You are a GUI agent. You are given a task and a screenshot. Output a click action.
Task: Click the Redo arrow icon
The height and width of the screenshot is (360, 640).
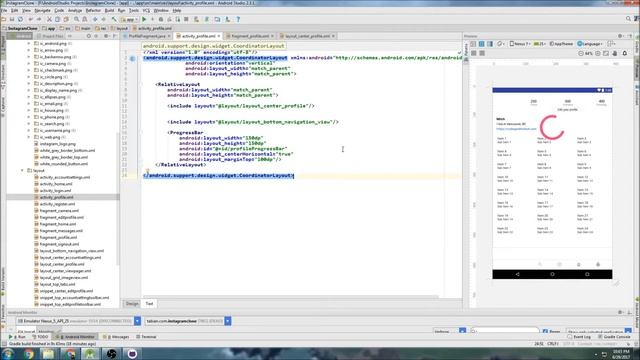(x=39, y=19)
